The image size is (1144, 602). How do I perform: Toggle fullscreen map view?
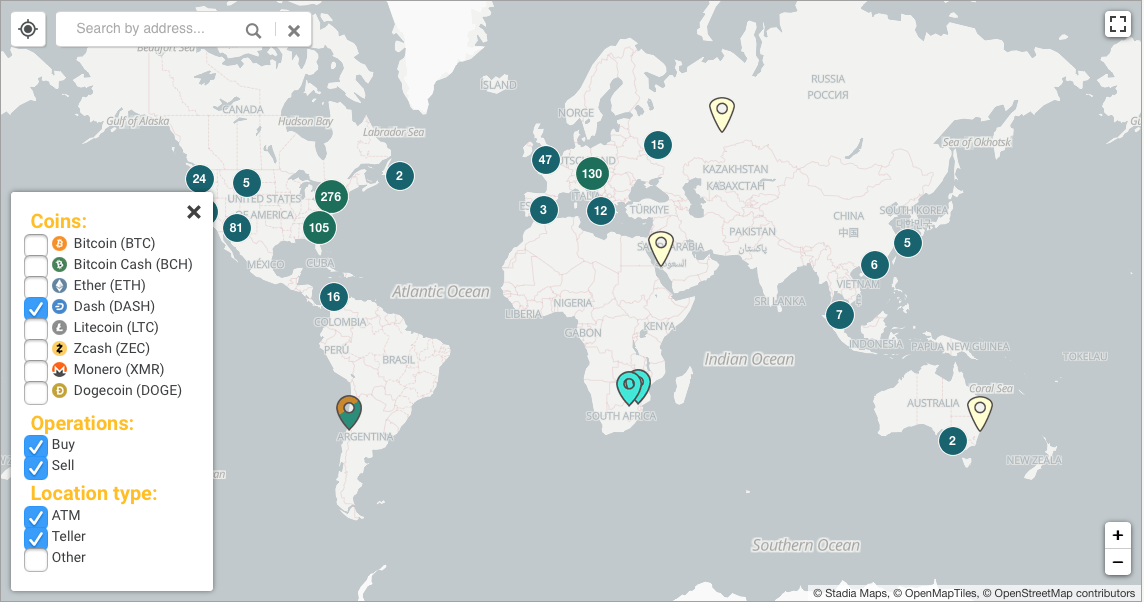pos(1118,23)
